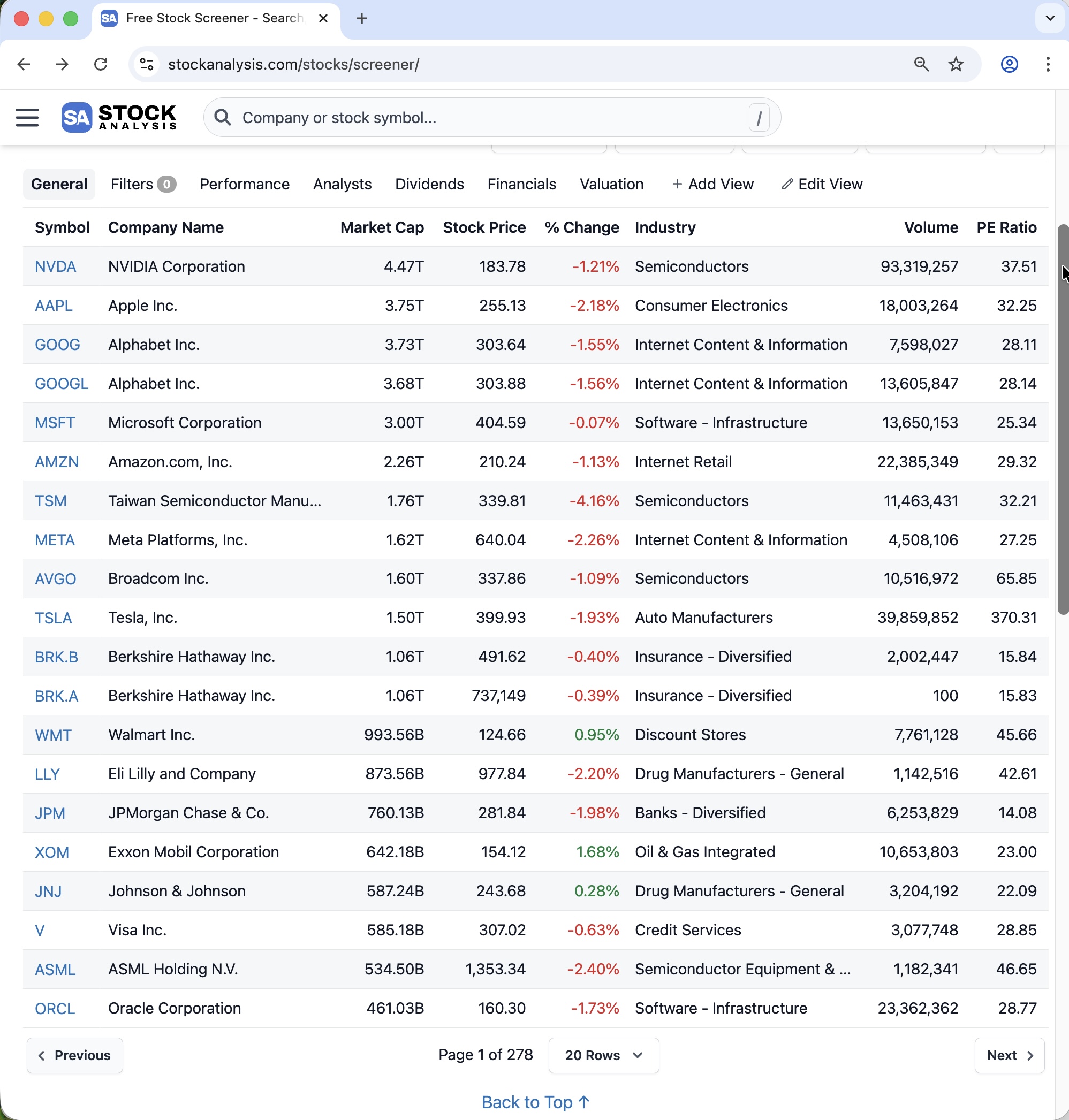Switch to the Performance tab
Image resolution: width=1069 pixels, height=1120 pixels.
(x=244, y=184)
